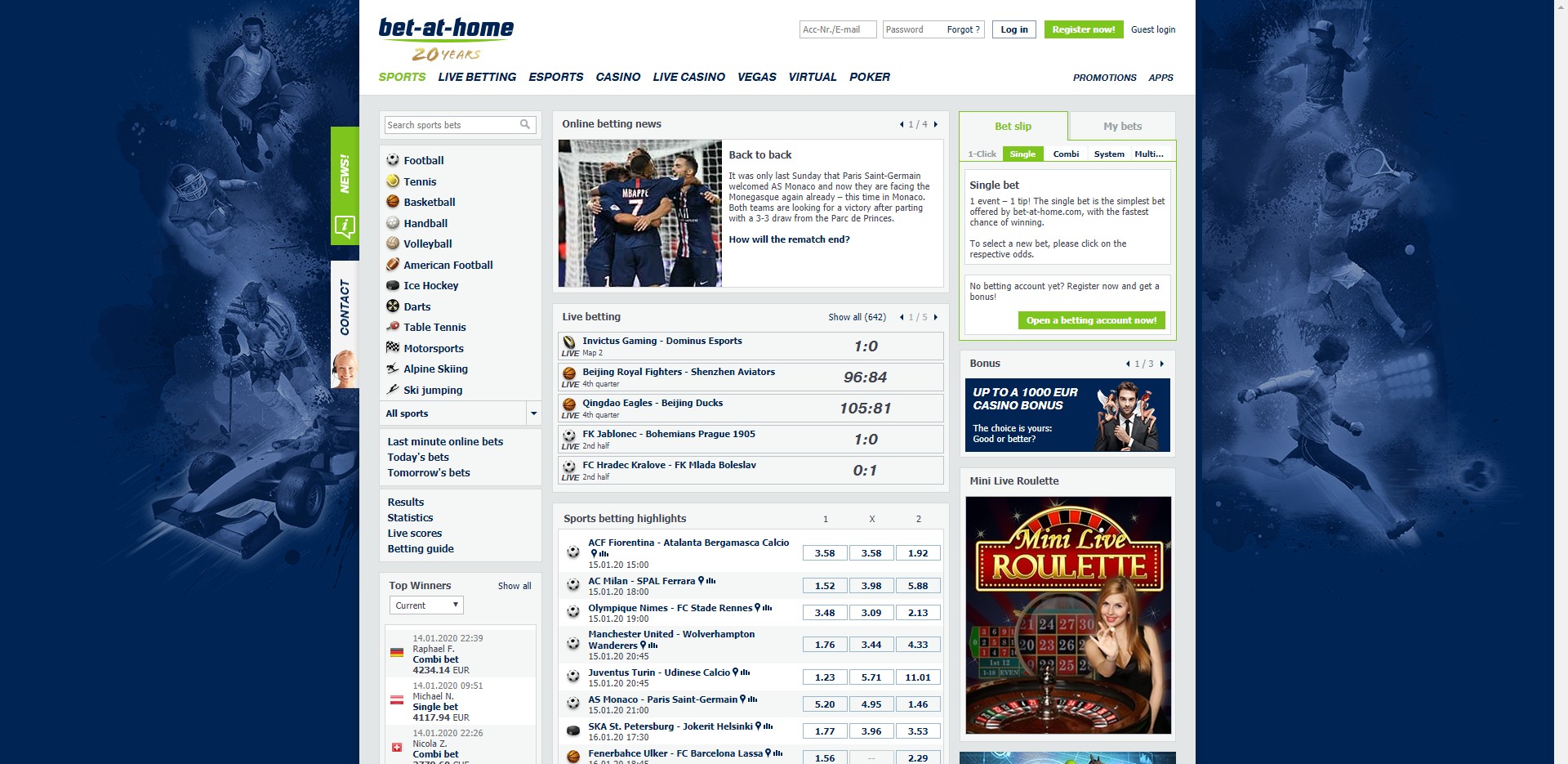Viewport: 1568px width, 764px height.
Task: Click the Motorsports checkered flag icon
Action: coord(393,348)
